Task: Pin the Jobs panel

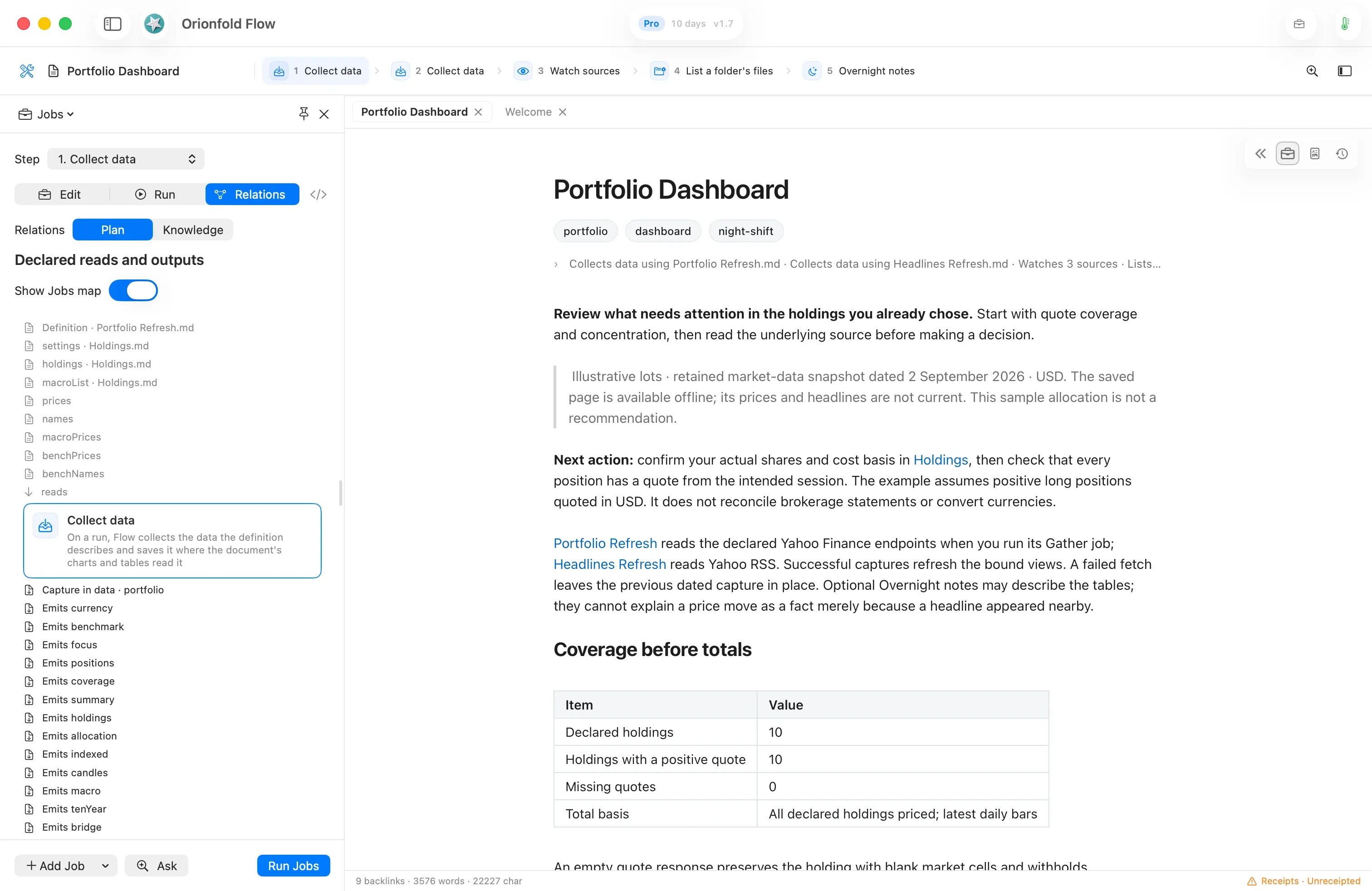Action: coord(304,113)
